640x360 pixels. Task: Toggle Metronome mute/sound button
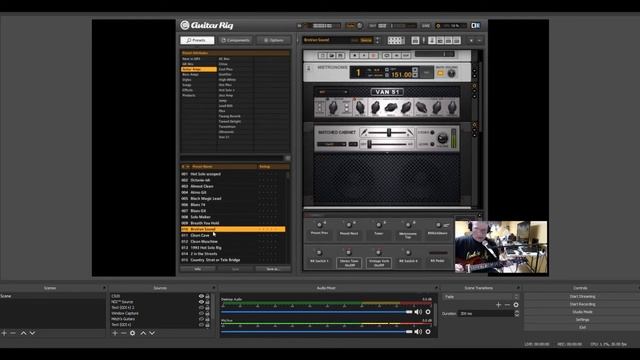(x=440, y=73)
